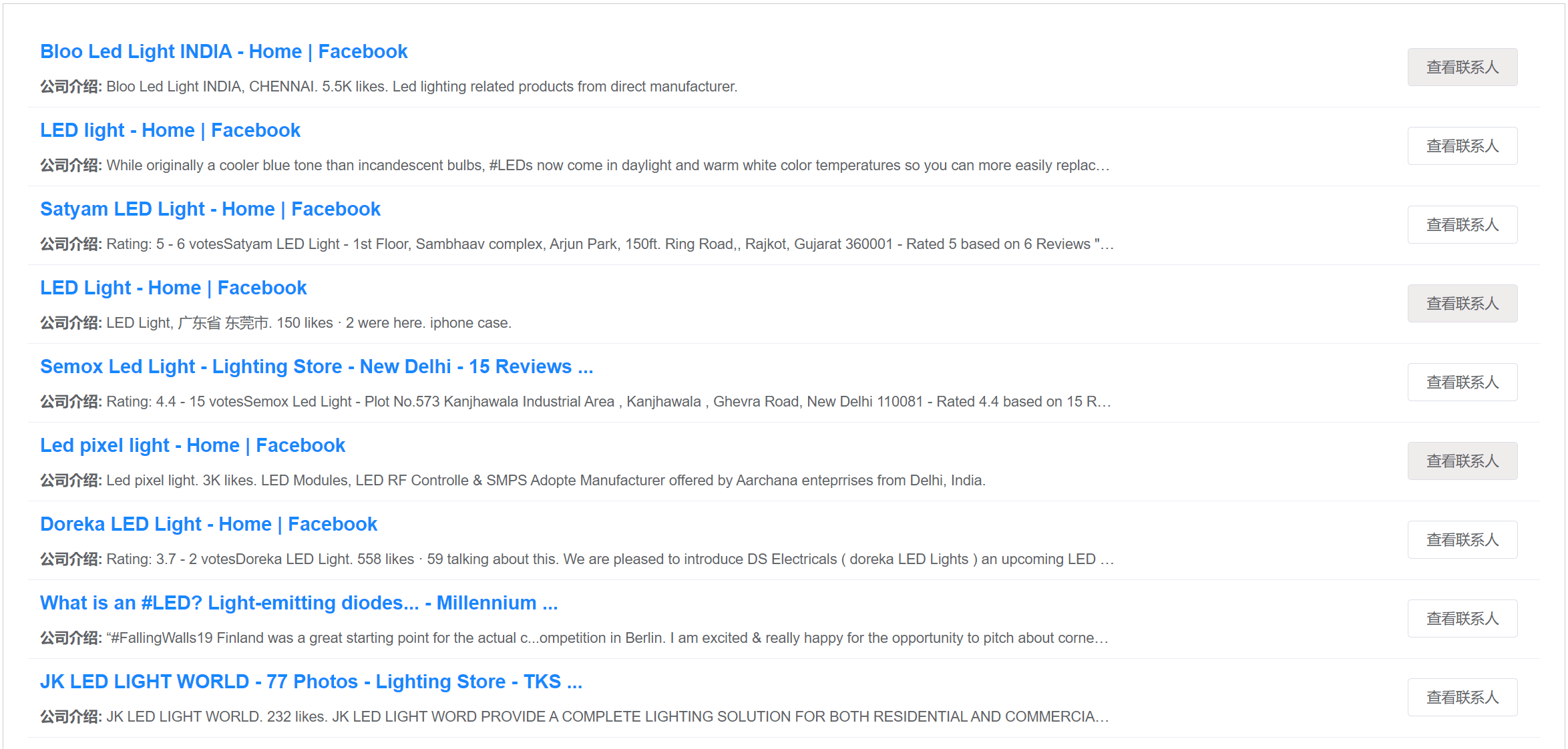Open Satyam LED Light Facebook link
This screenshot has width=1568, height=749.
click(210, 209)
